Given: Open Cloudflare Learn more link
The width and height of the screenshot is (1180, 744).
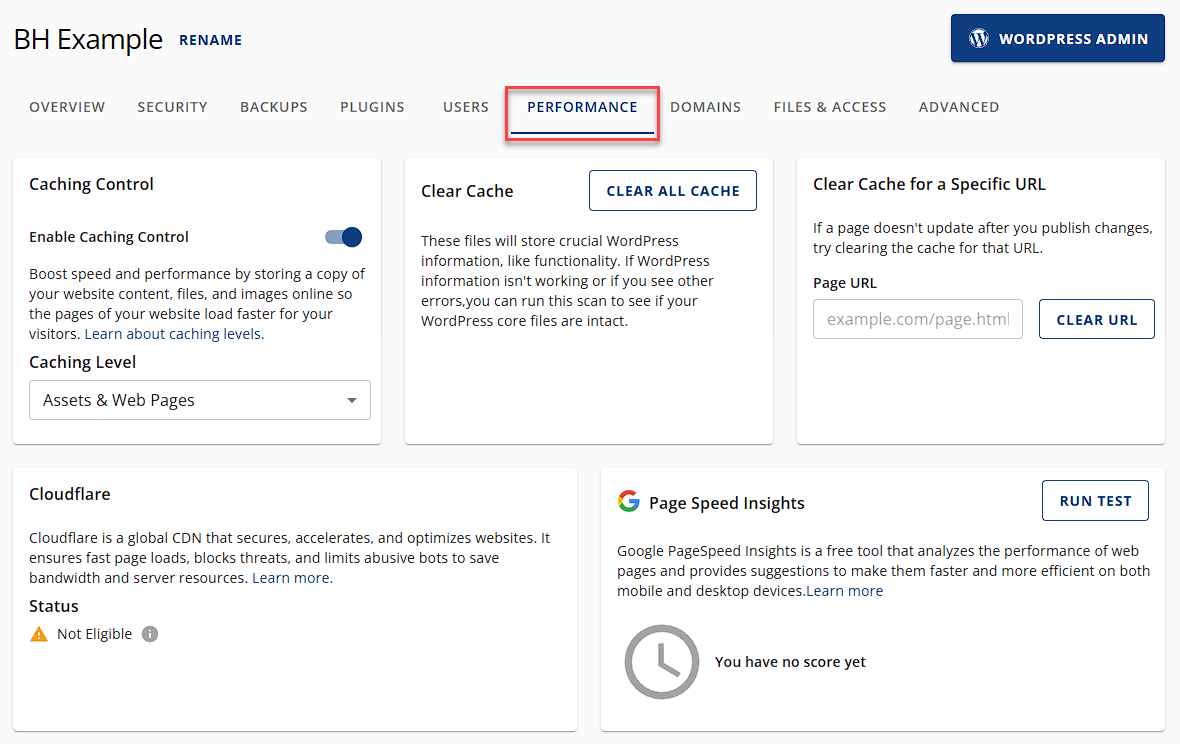Looking at the screenshot, I should 292,578.
